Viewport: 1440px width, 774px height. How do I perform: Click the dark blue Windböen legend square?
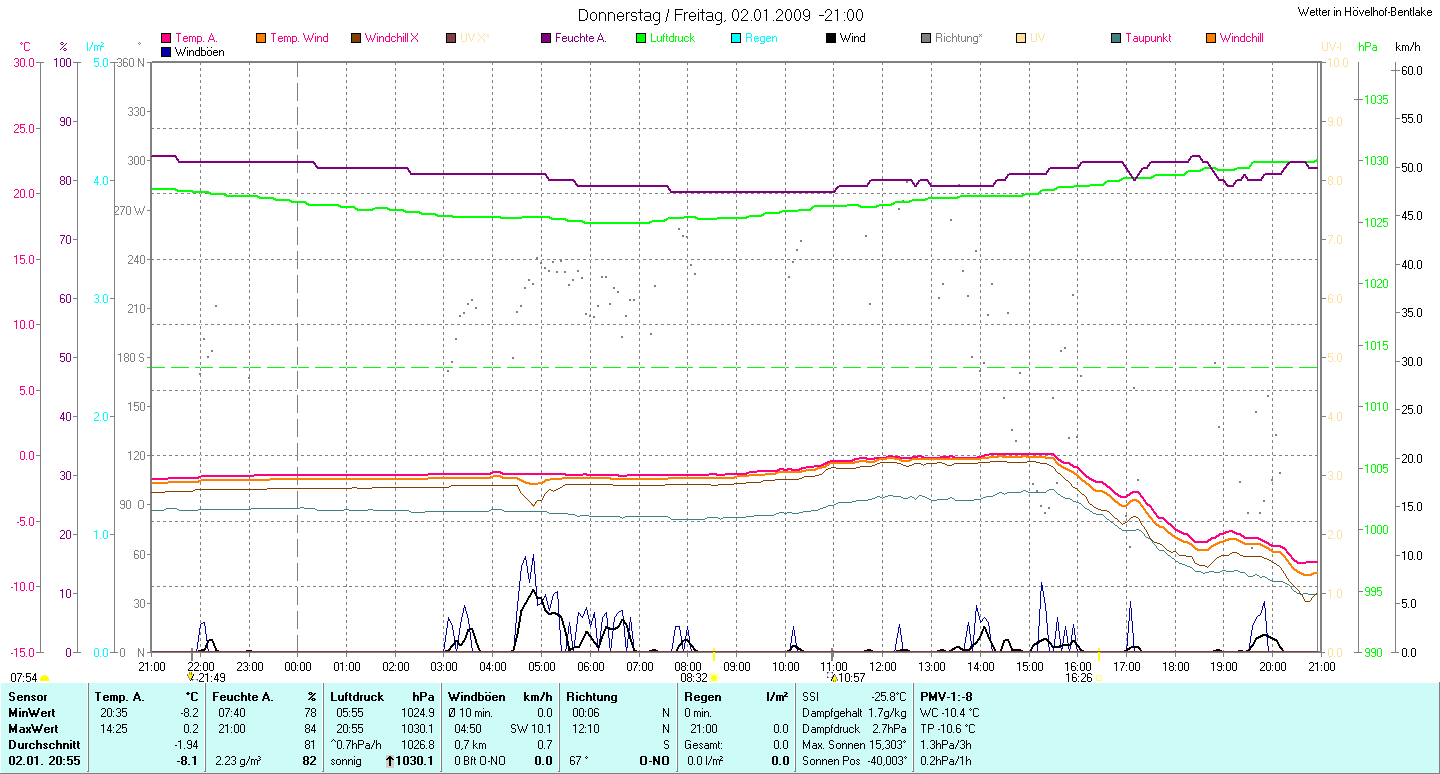click(166, 52)
